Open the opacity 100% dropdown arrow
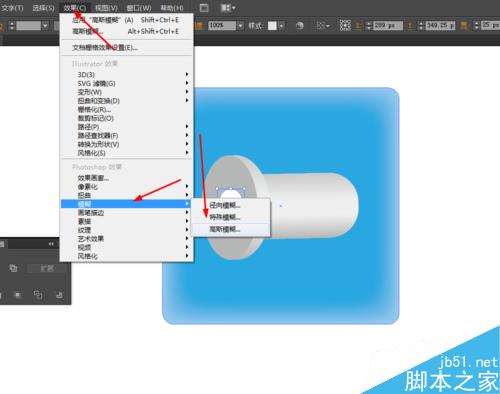This screenshot has width=500, height=394. [241, 26]
